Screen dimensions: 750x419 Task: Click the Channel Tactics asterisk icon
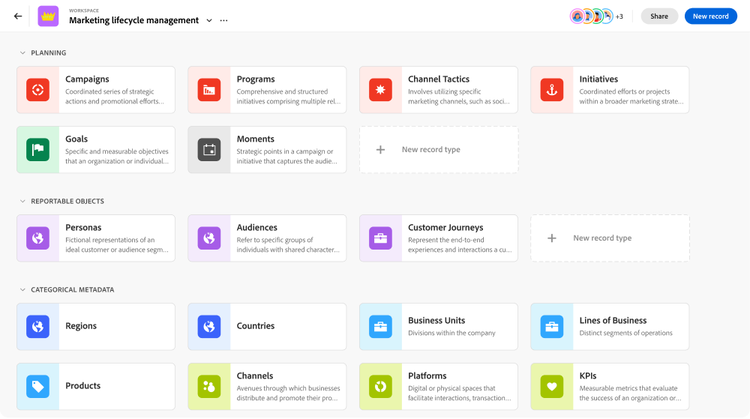(380, 90)
